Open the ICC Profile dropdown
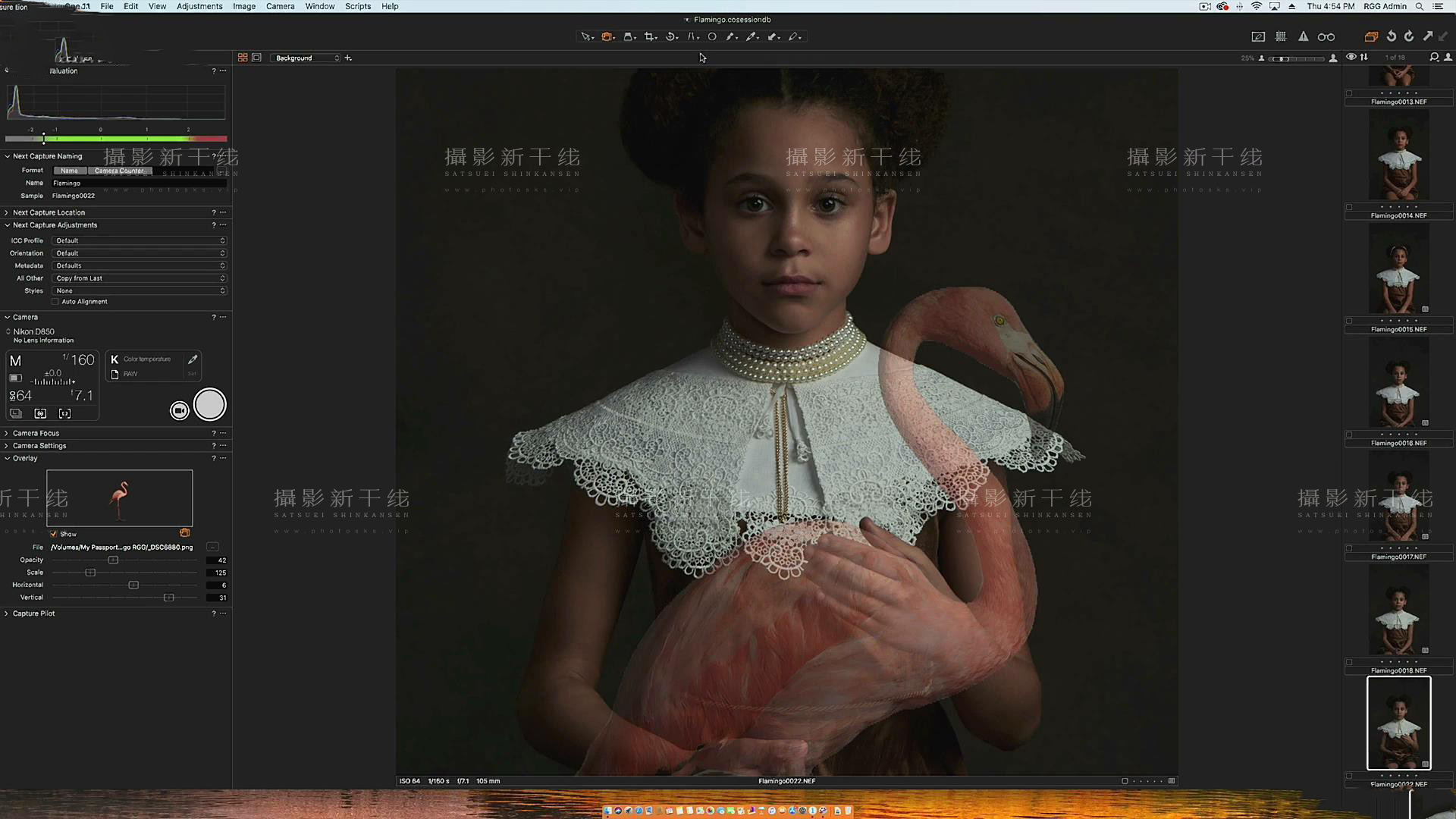Viewport: 1456px width, 819px height. tap(140, 240)
